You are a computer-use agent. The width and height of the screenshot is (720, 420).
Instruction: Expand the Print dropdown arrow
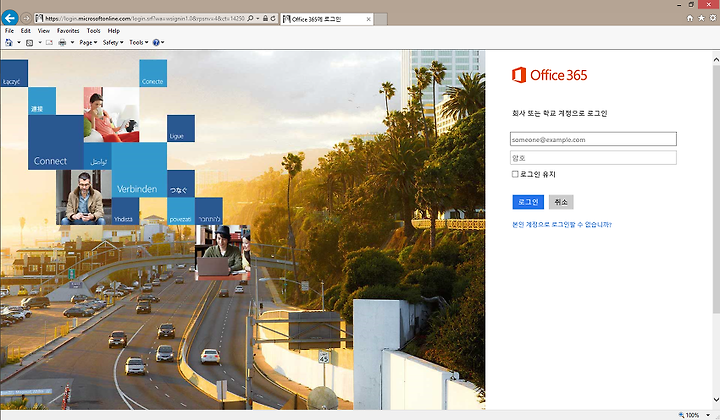(72, 42)
